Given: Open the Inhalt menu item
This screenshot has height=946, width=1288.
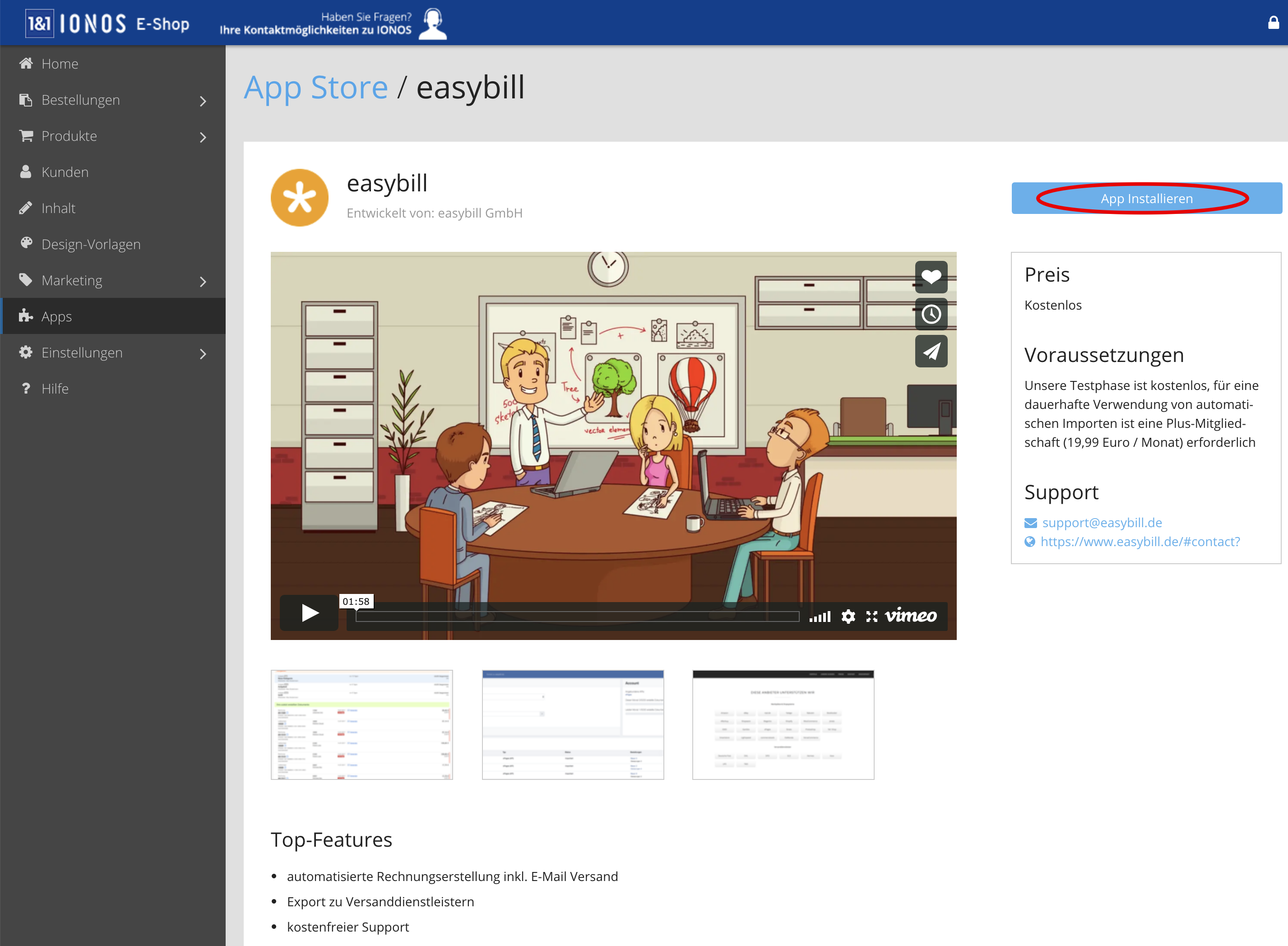Looking at the screenshot, I should point(113,208).
